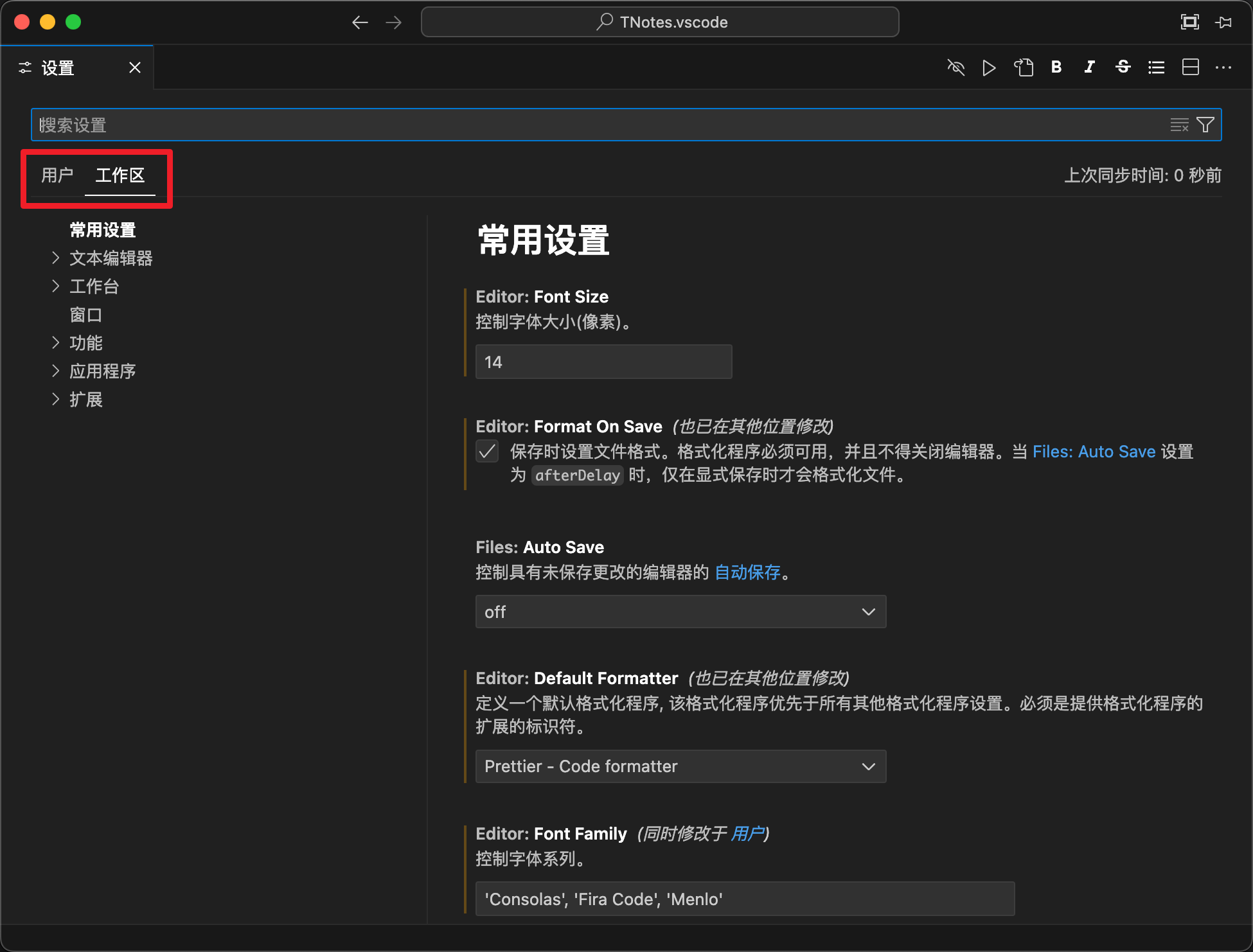Switch to the 用户 settings tab
1253x952 pixels.
[57, 175]
